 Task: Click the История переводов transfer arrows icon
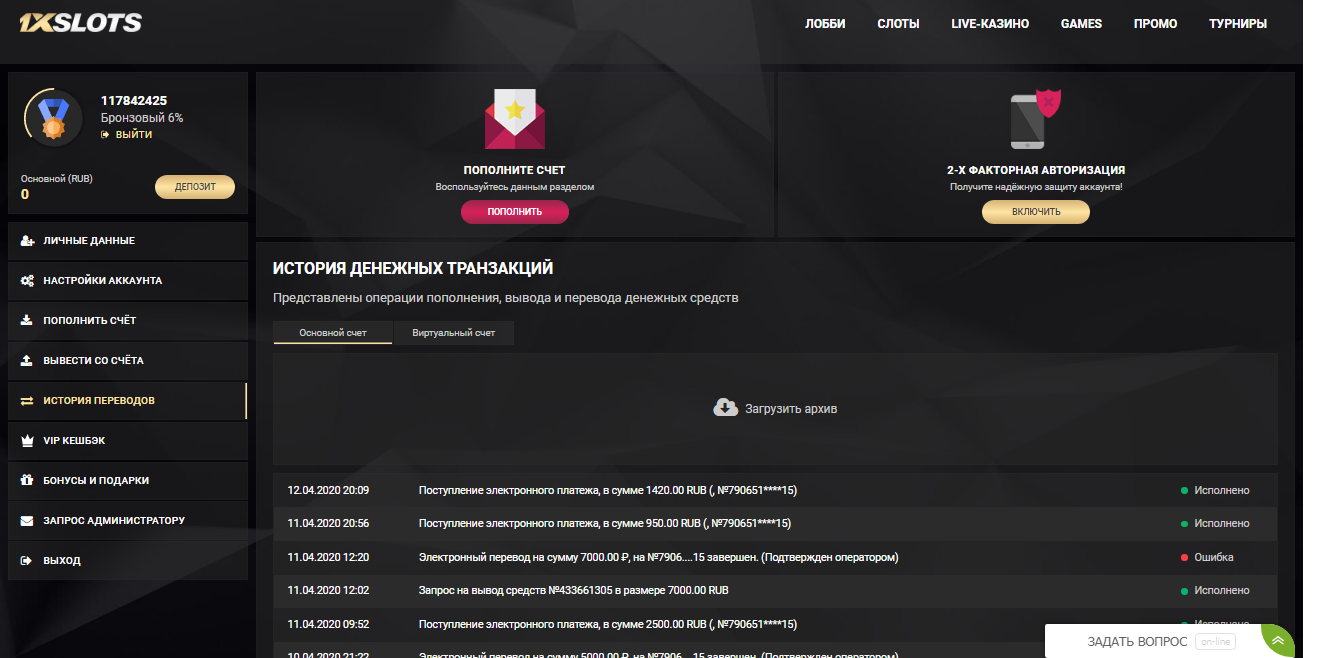pyautogui.click(x=25, y=400)
